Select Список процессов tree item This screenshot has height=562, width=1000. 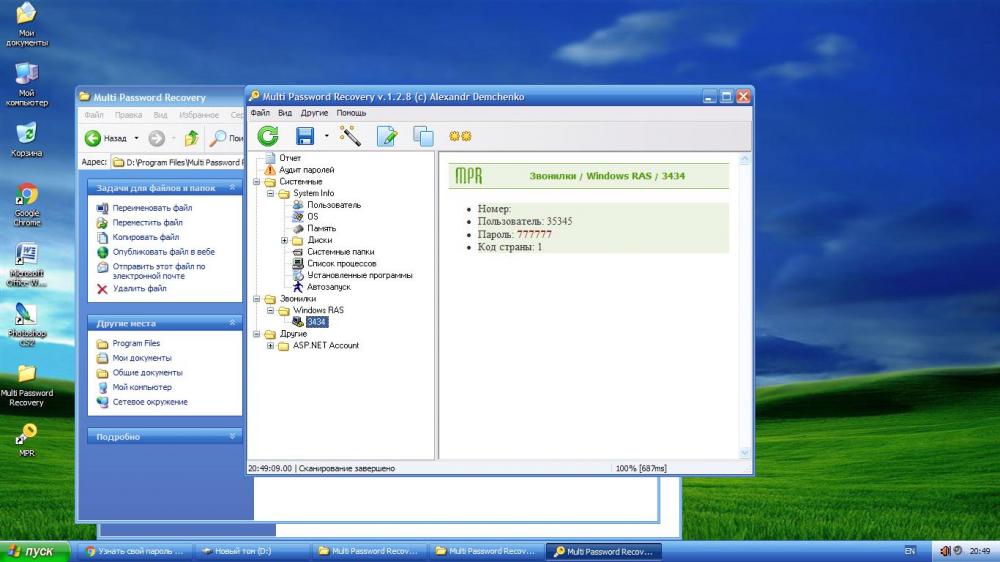[341, 264]
